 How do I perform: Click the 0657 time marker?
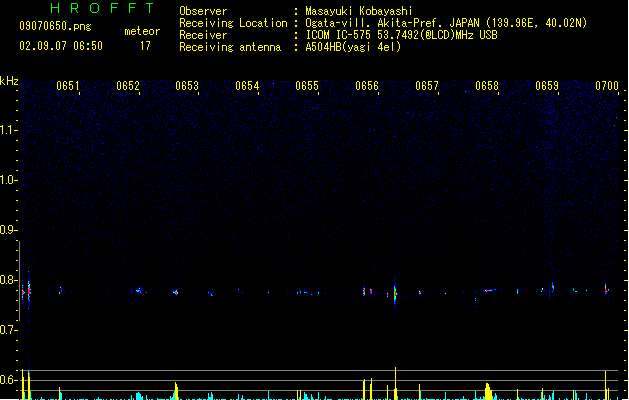pyautogui.click(x=427, y=86)
